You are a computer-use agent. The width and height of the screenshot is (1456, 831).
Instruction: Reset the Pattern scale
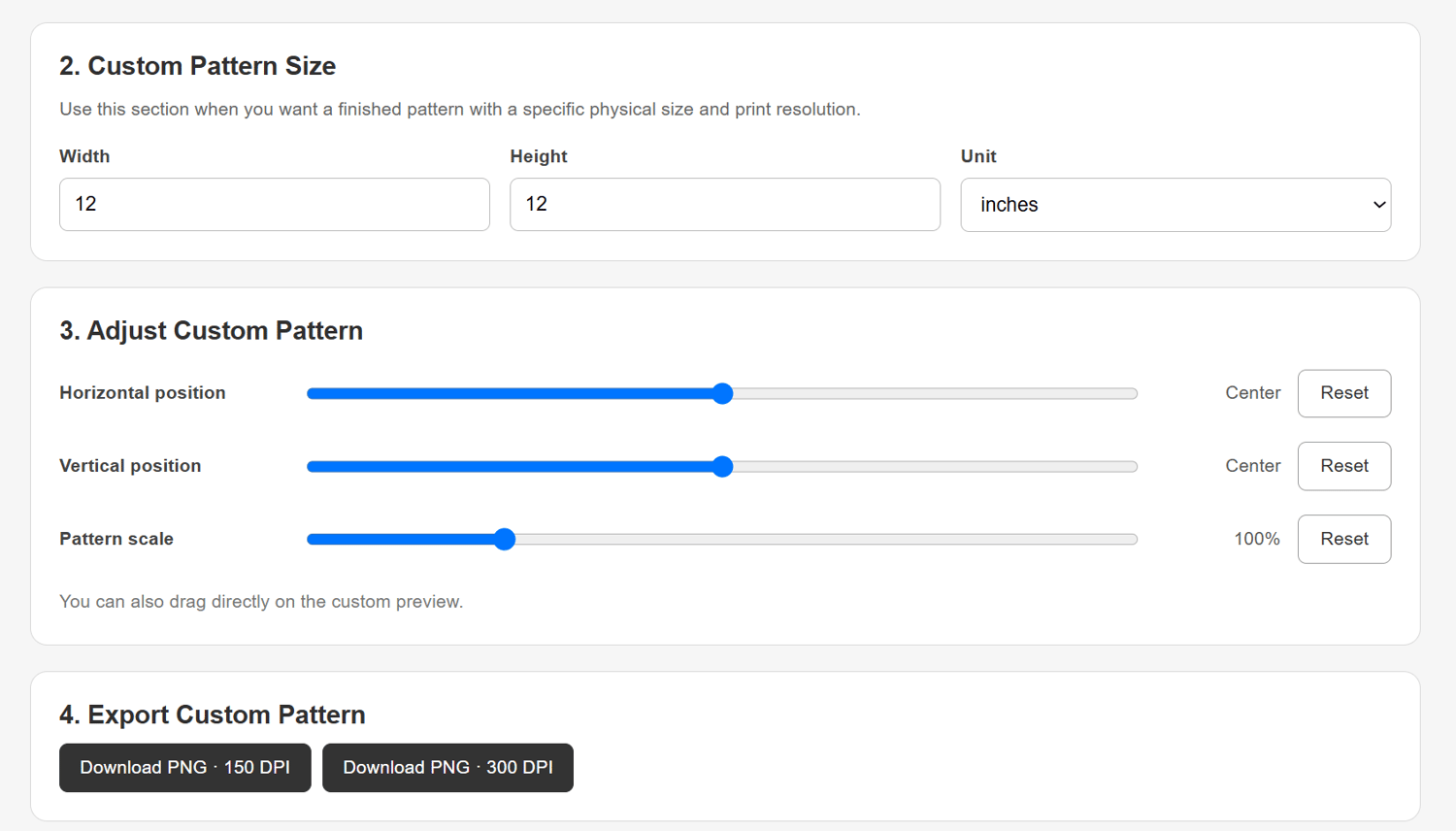1344,539
